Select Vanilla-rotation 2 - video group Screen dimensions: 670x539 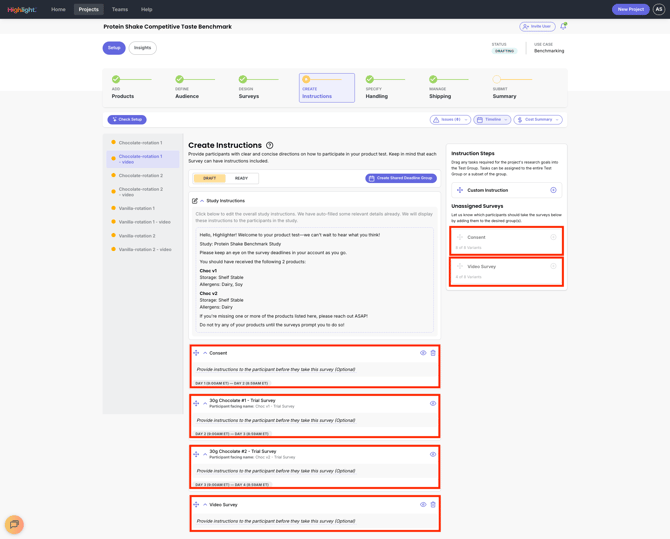143,250
